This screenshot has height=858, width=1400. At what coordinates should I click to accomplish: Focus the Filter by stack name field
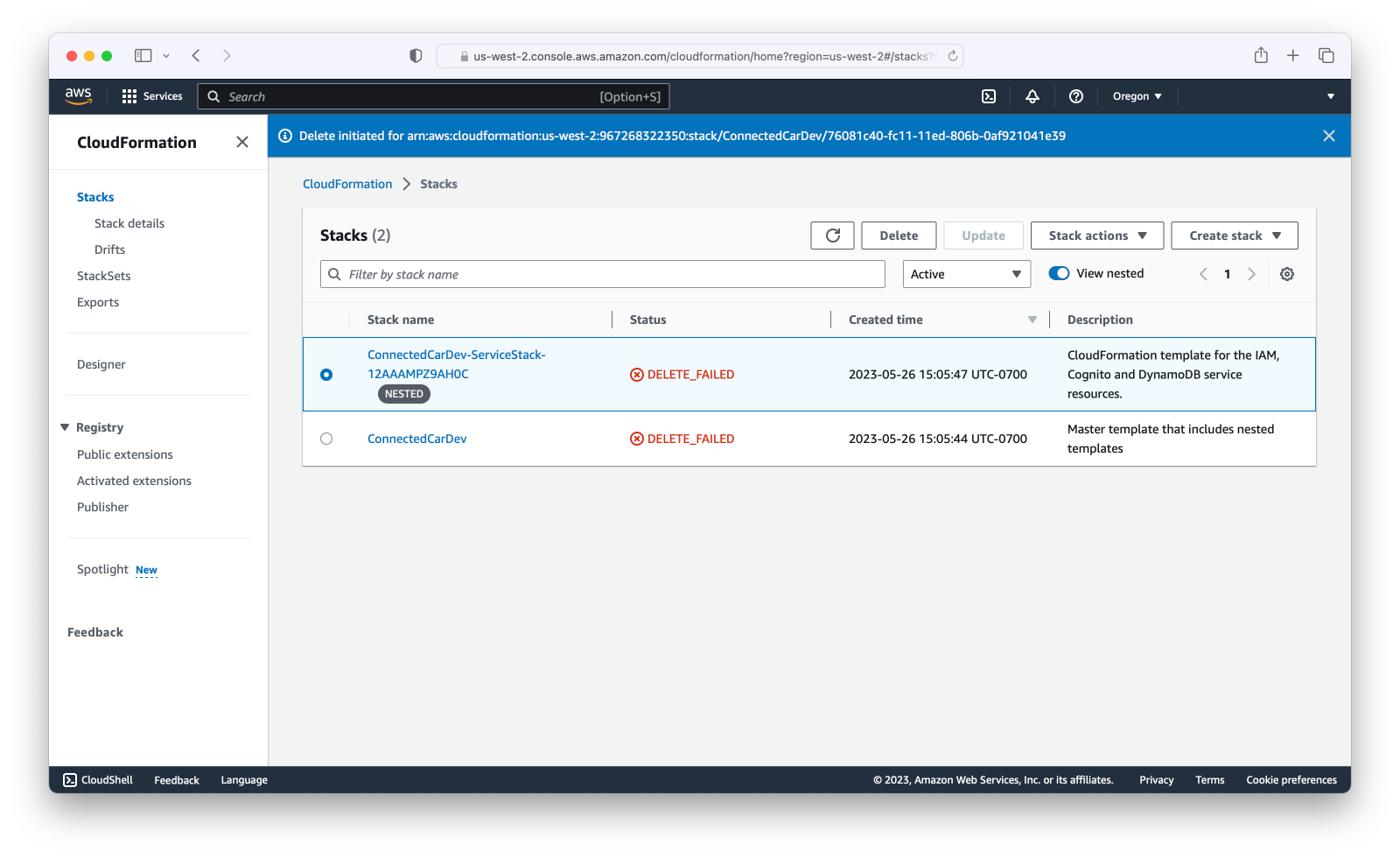[x=603, y=274]
